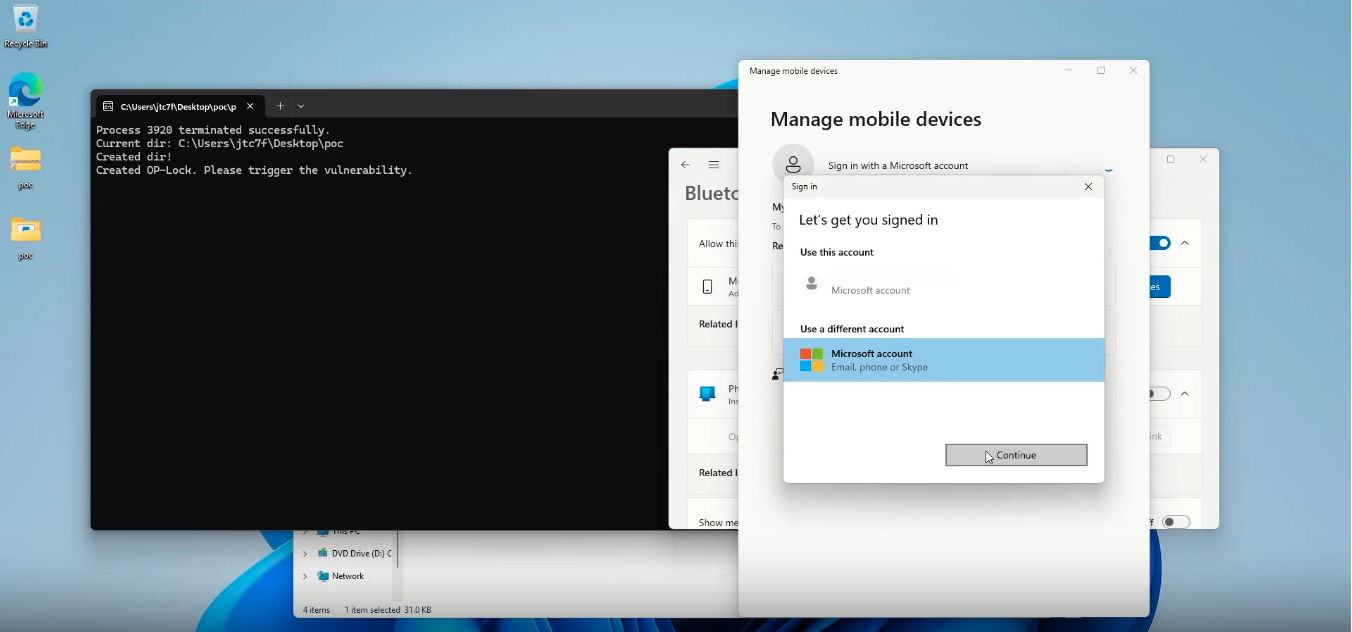1352x632 pixels.
Task: Click '1 item selected 31.0 KB' status text
Action: point(388,610)
